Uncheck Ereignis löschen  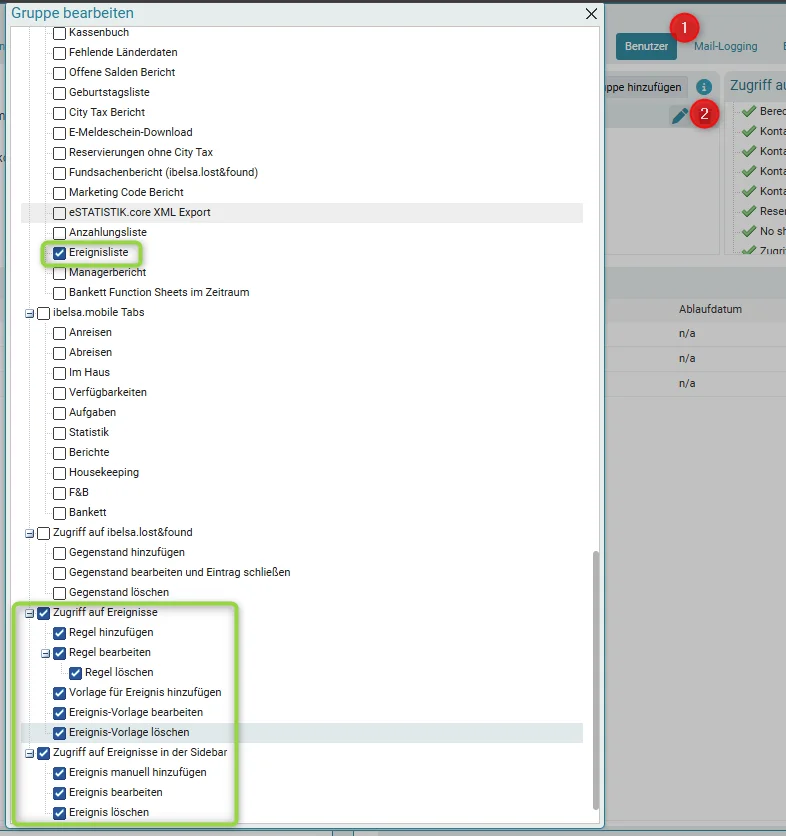coord(60,813)
